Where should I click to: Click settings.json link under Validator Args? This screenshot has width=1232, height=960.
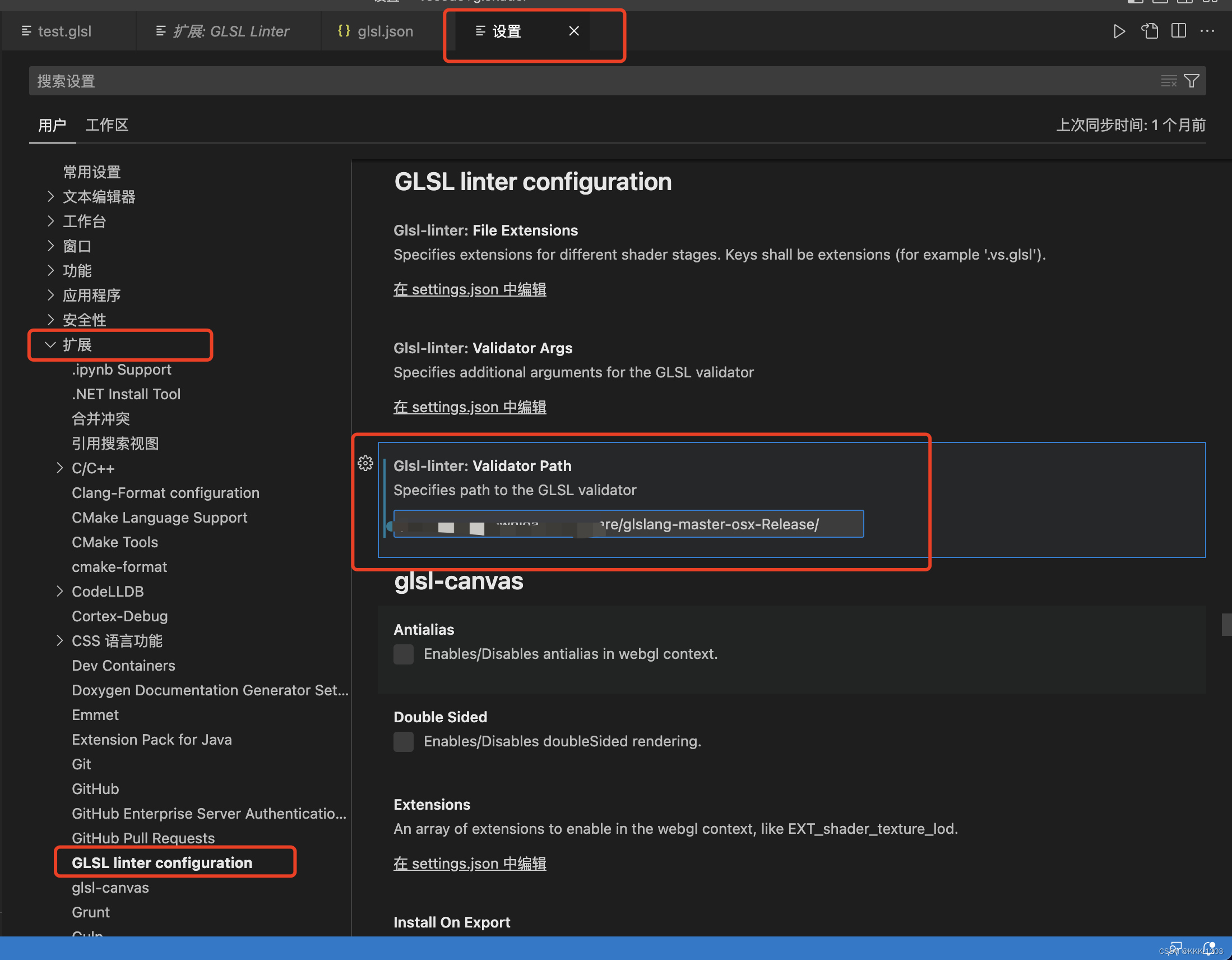click(469, 407)
